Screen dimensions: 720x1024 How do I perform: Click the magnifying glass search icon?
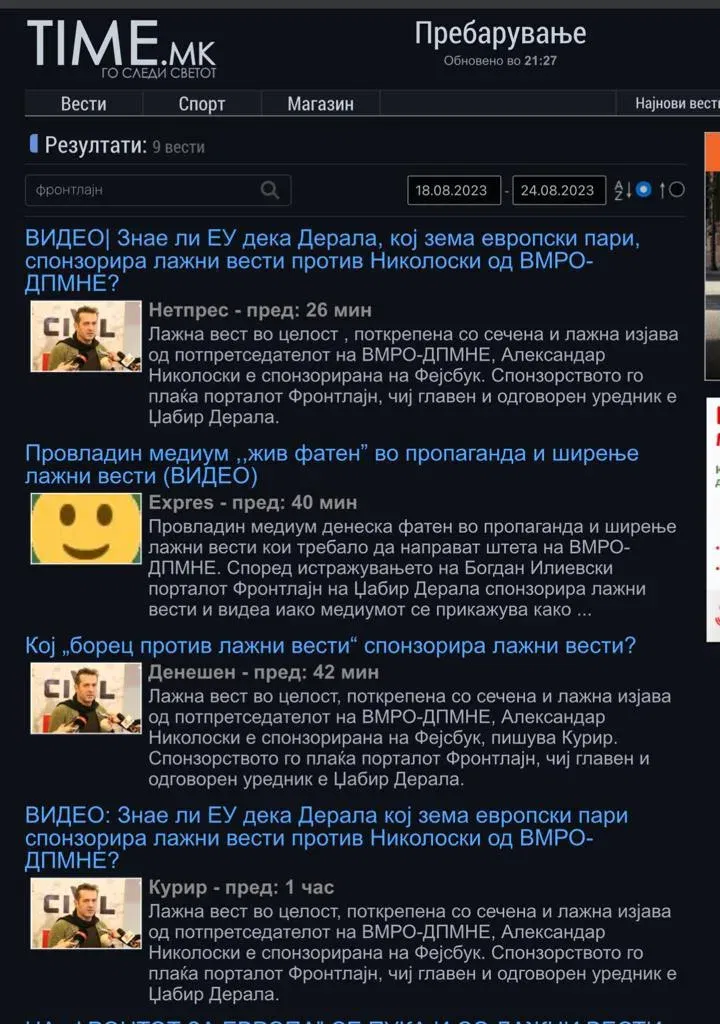[270, 190]
